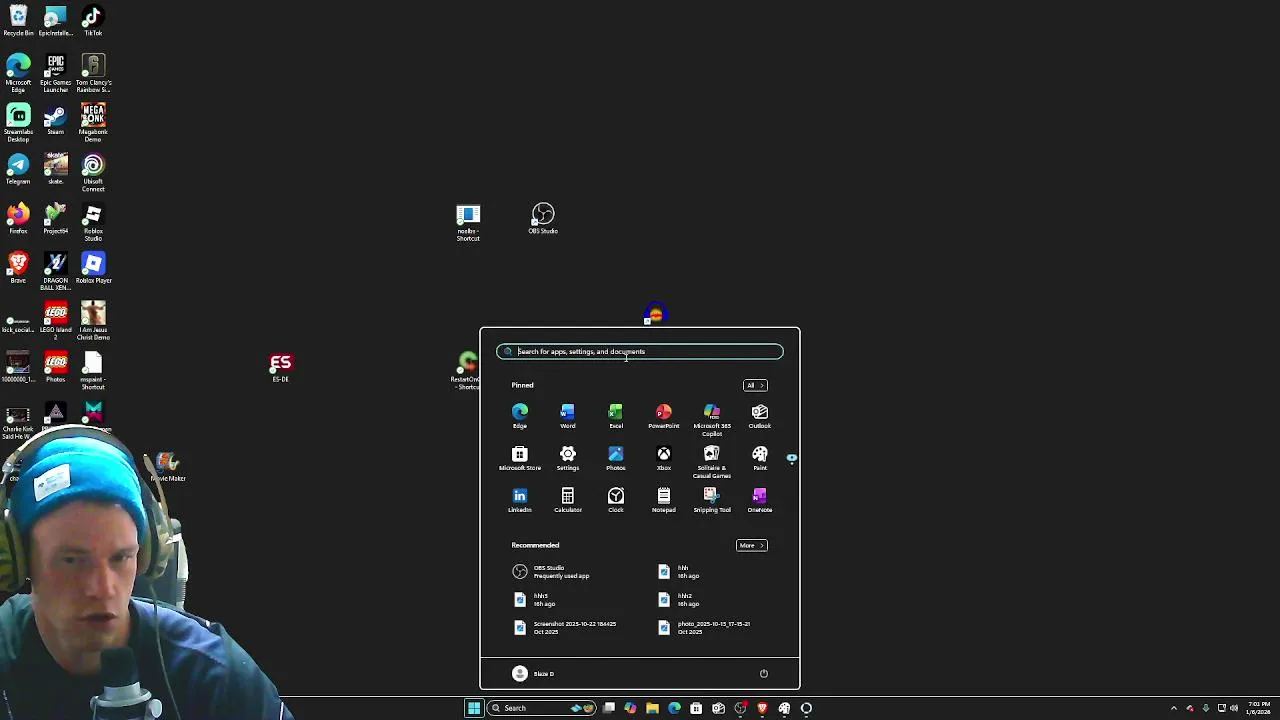Expand All apps with the All button
The width and height of the screenshot is (1280, 720).
[755, 385]
